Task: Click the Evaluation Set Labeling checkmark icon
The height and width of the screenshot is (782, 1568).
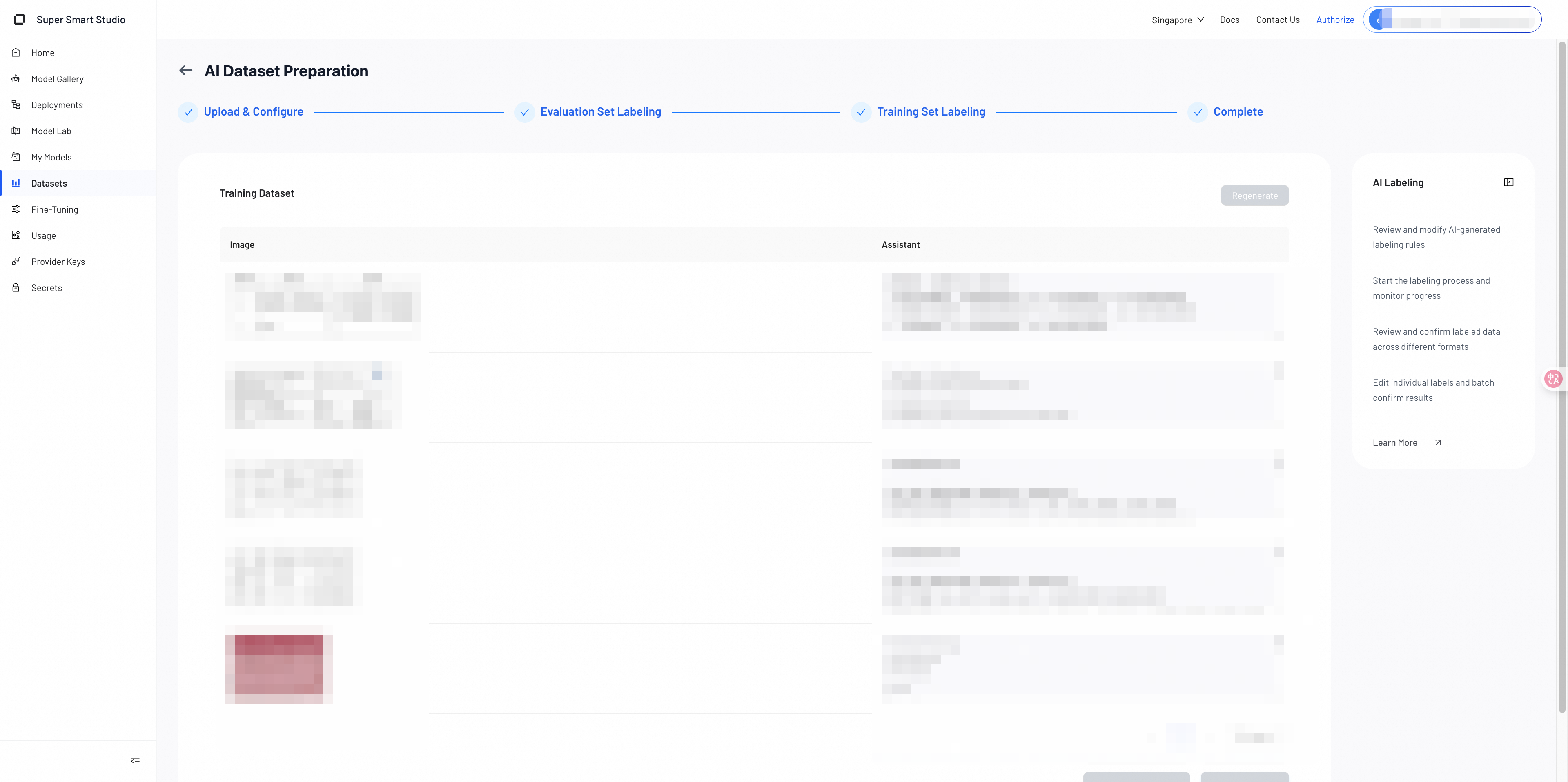Action: click(525, 112)
